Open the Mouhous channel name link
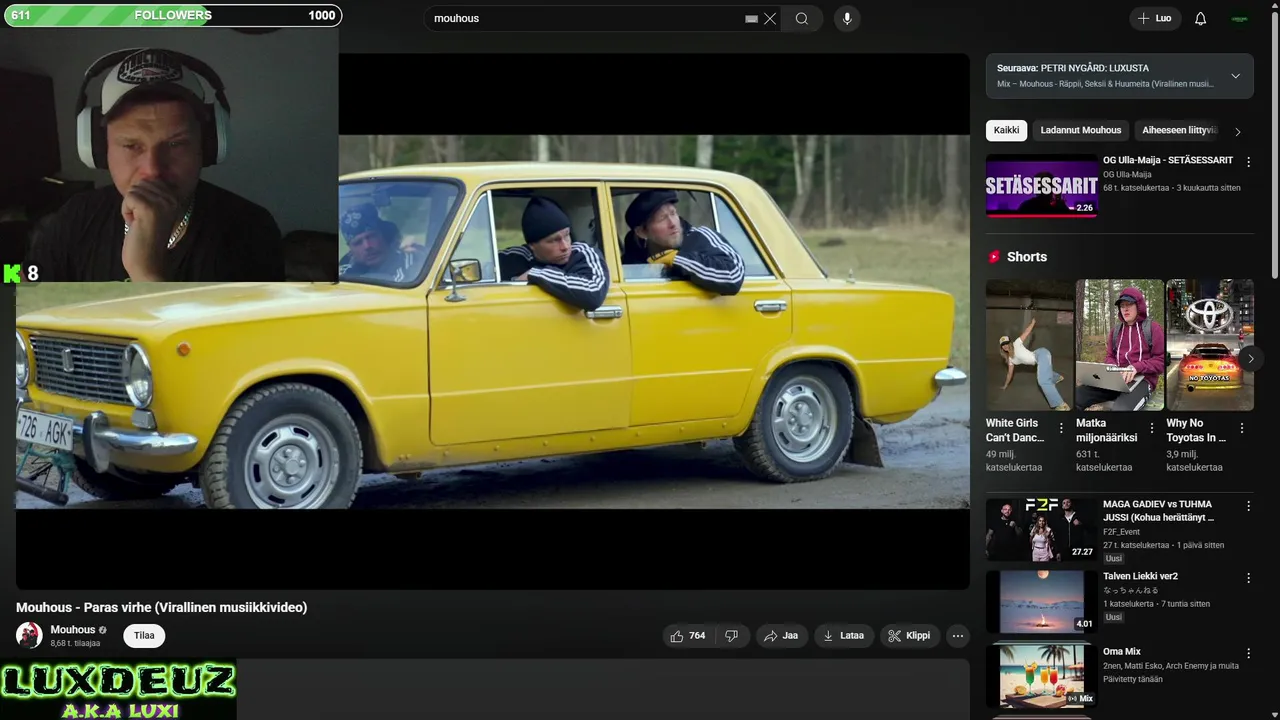This screenshot has height=720, width=1280. [73, 630]
